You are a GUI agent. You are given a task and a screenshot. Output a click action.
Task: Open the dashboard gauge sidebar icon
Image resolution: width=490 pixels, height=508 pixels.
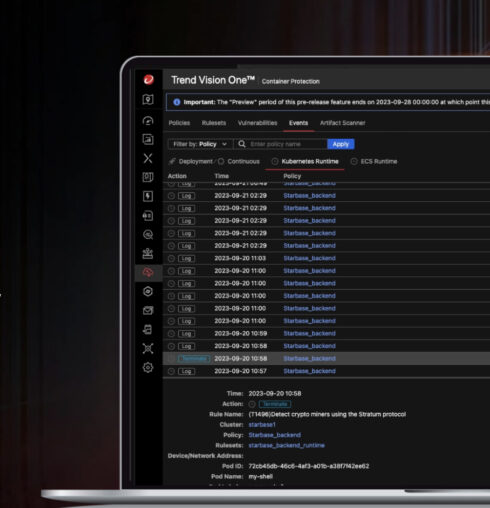148,121
